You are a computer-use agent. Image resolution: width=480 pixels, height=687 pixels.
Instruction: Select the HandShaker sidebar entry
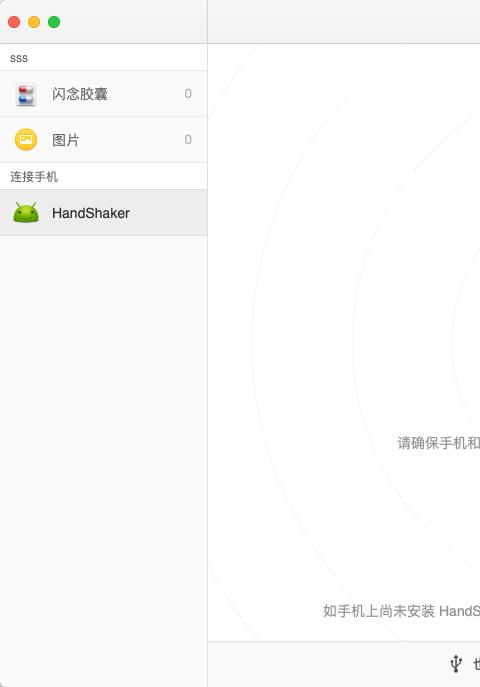(x=104, y=213)
